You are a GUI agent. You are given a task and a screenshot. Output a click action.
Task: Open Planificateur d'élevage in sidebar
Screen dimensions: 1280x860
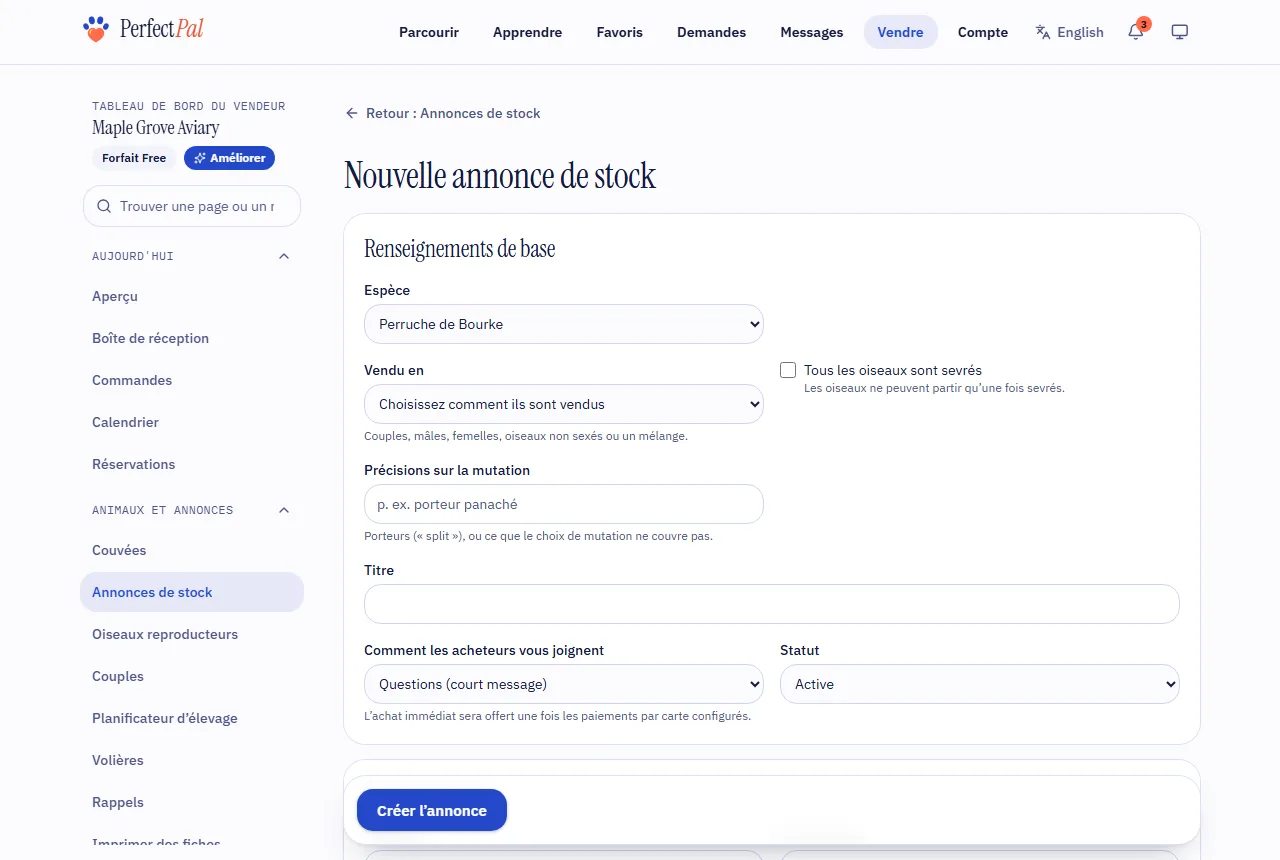[x=192, y=718]
